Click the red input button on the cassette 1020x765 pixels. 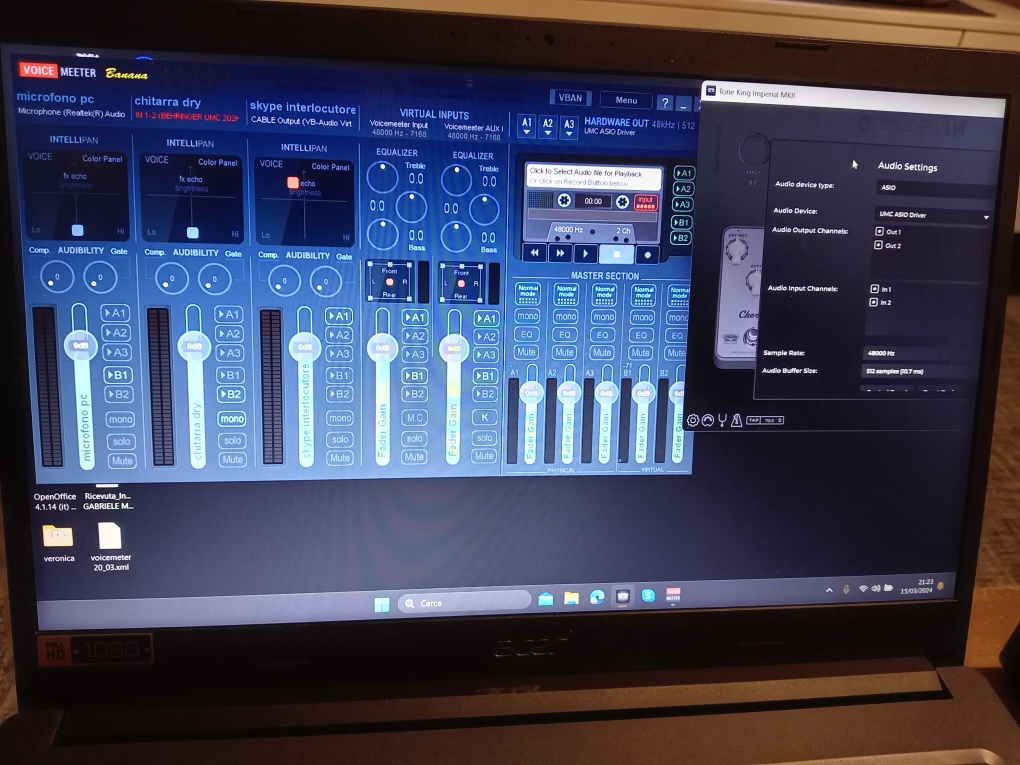pyautogui.click(x=645, y=202)
